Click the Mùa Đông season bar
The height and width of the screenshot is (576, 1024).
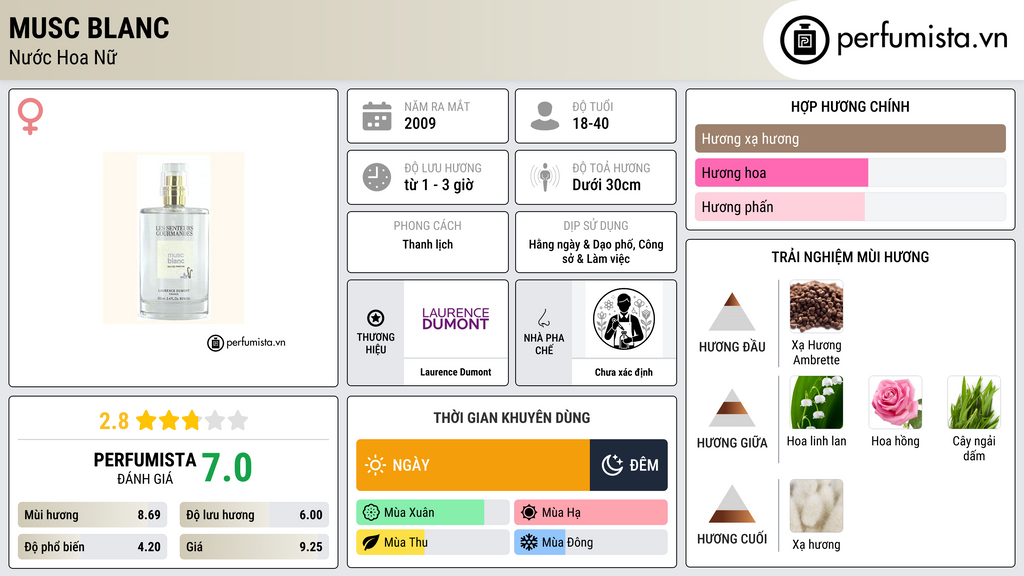[x=590, y=542]
